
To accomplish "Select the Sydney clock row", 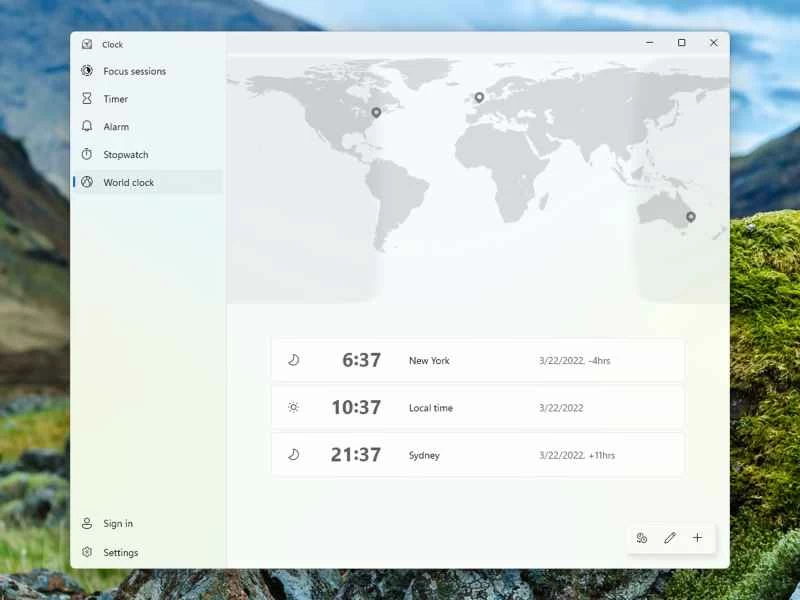I will coord(477,455).
